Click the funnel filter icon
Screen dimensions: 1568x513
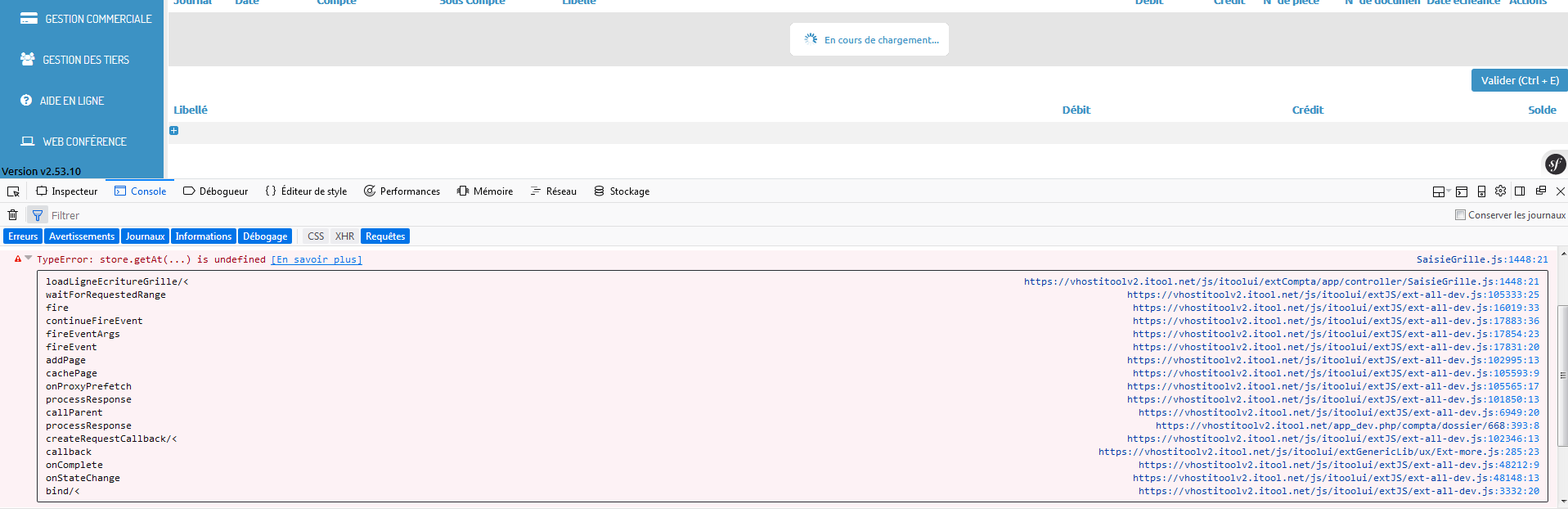coord(38,215)
